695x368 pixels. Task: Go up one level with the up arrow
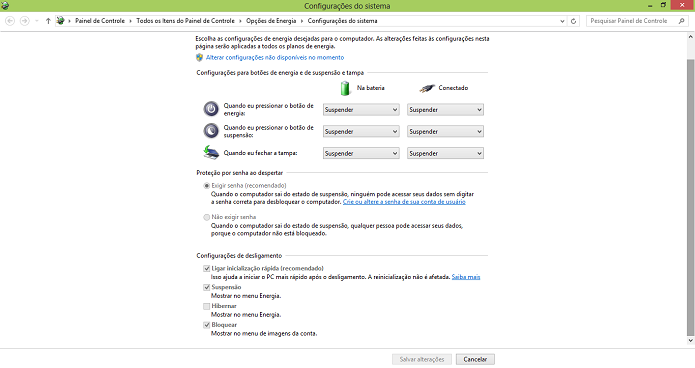[x=48, y=21]
